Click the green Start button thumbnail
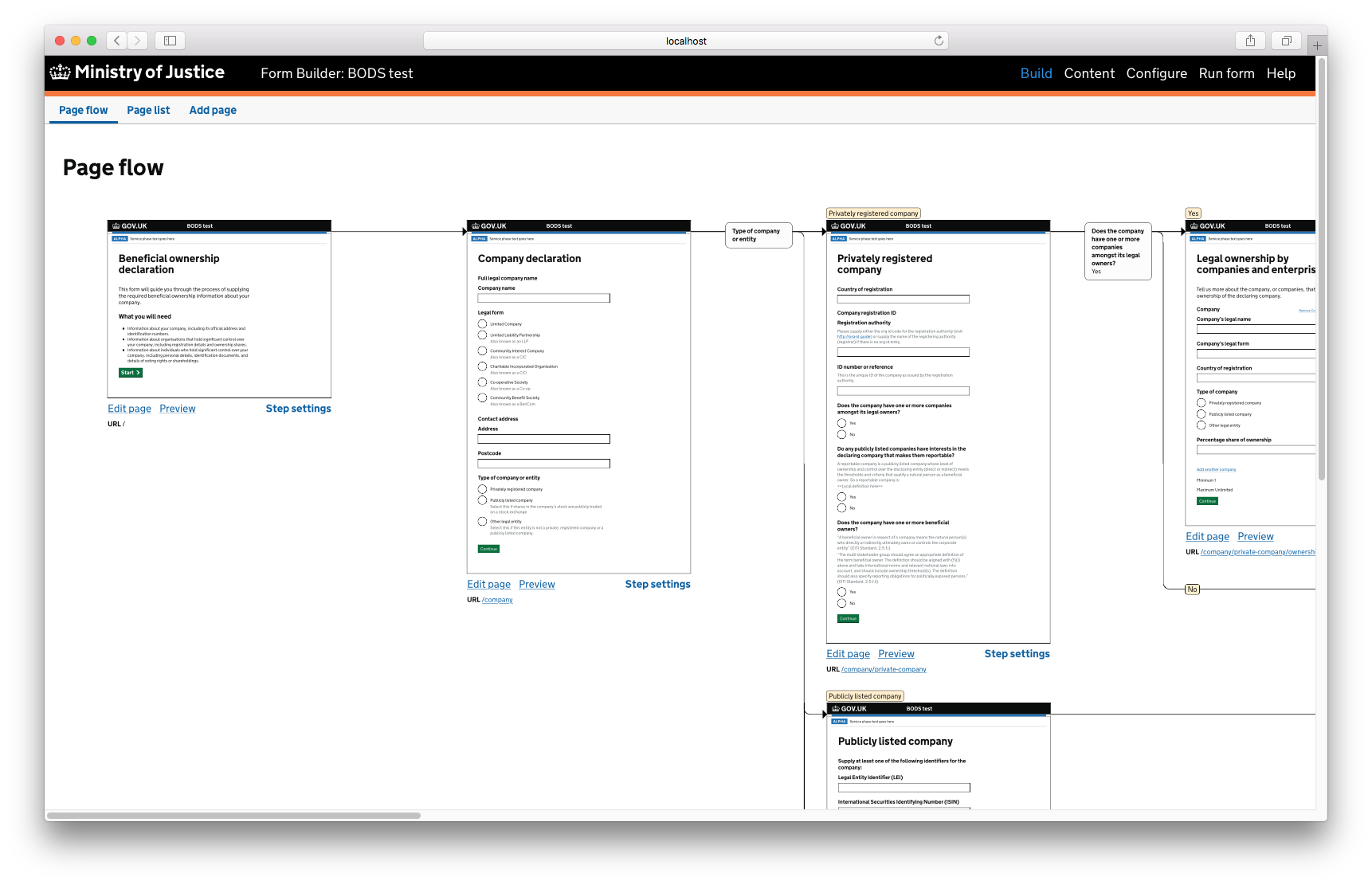This screenshot has width=1372, height=885. click(131, 373)
